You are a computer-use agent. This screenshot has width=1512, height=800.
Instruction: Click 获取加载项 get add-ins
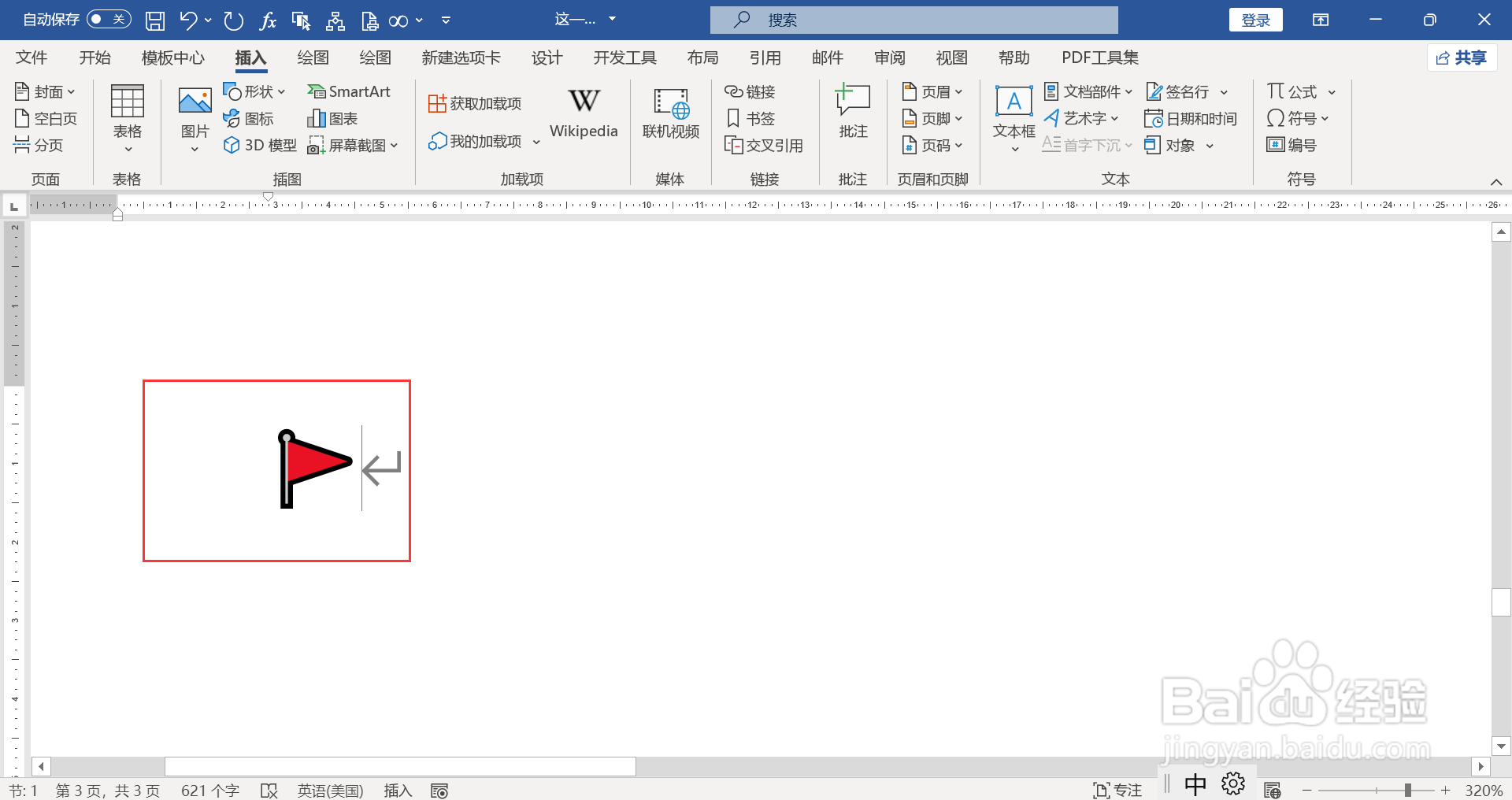[475, 103]
